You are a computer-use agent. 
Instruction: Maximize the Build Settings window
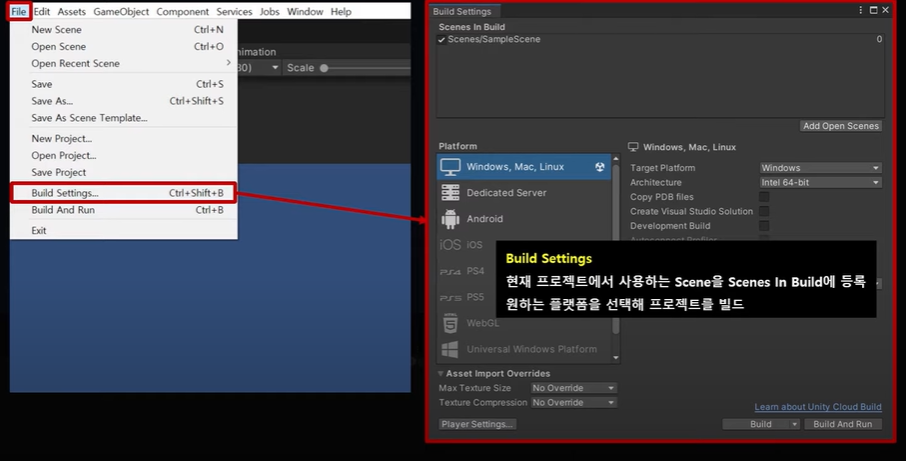click(873, 10)
